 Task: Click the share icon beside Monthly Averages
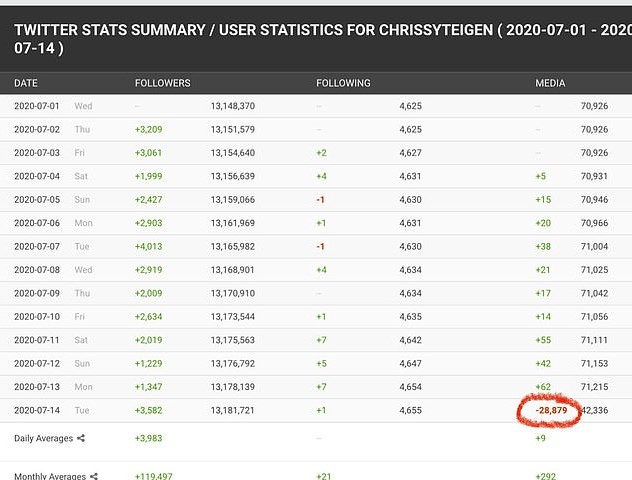[x=94, y=477]
